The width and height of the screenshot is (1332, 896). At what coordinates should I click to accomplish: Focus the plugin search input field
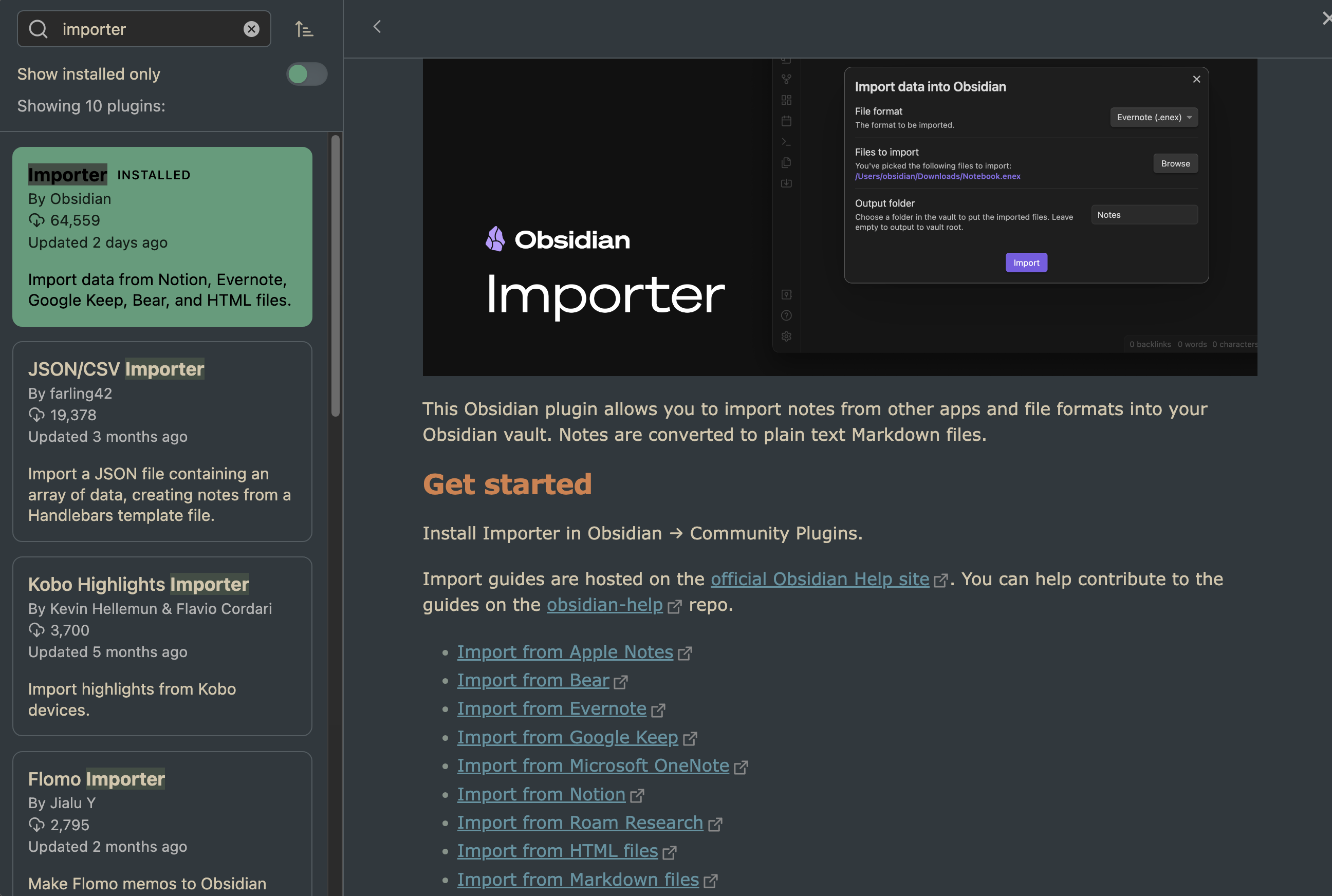pos(144,29)
